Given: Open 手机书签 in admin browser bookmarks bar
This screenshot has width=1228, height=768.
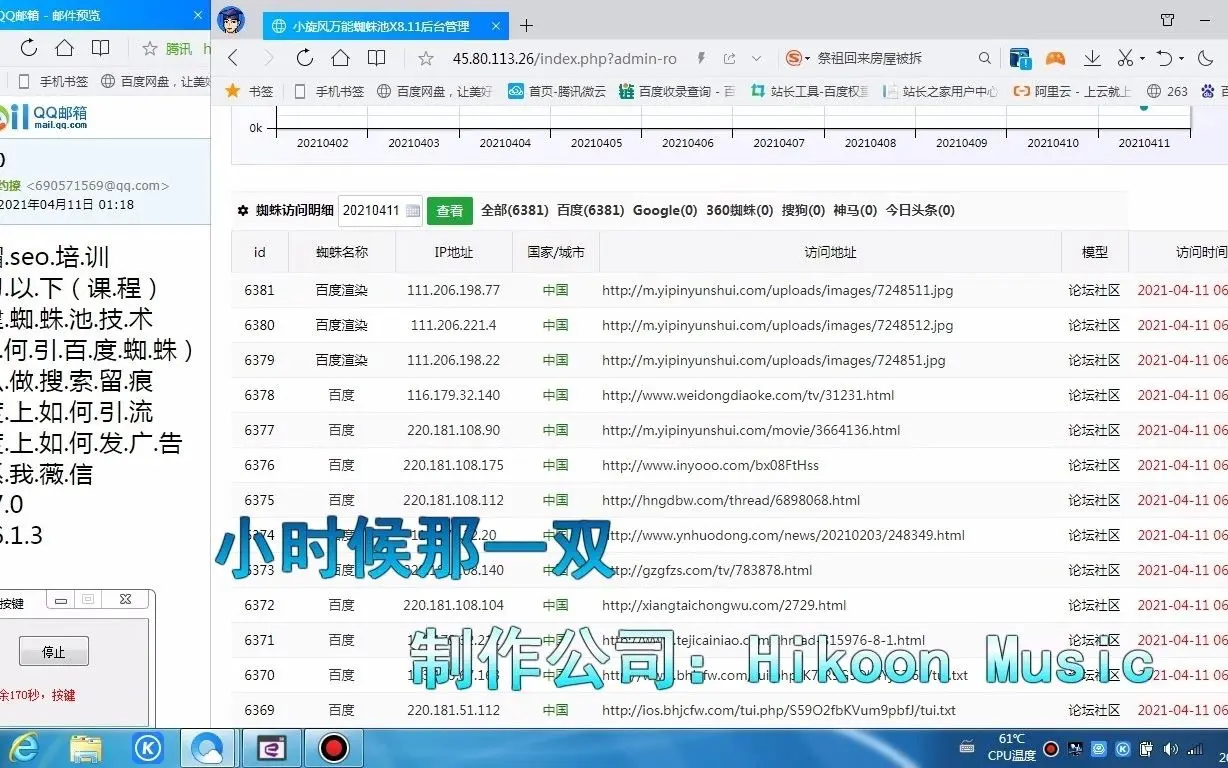Looking at the screenshot, I should [329, 91].
